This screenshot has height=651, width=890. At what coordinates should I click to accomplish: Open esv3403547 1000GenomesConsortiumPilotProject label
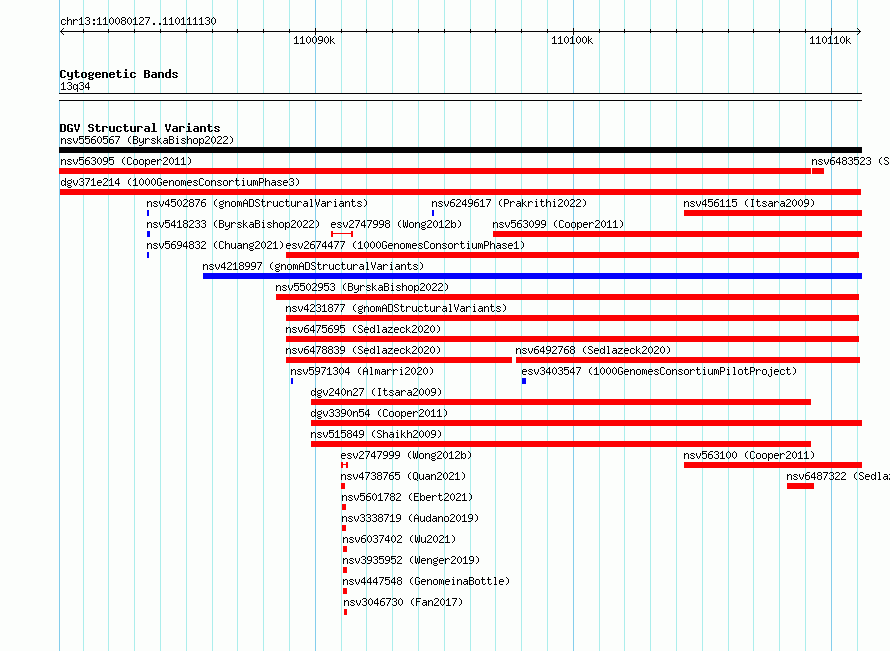click(660, 371)
